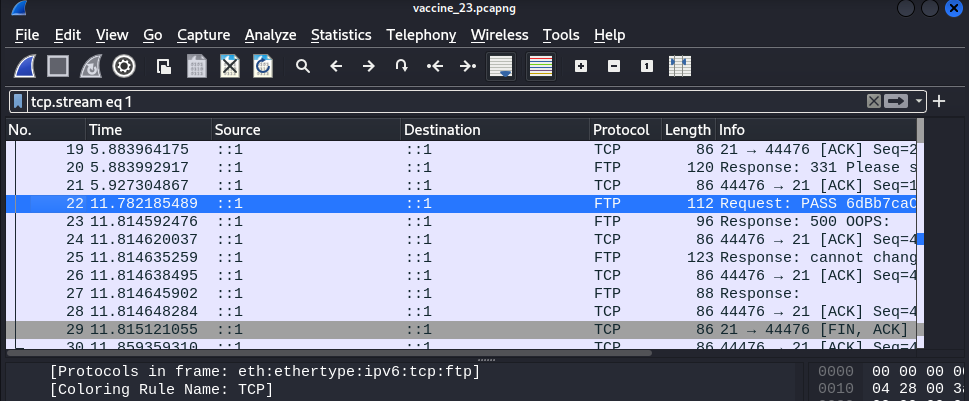Open the Statistics menu
969x401 pixels.
tap(341, 35)
